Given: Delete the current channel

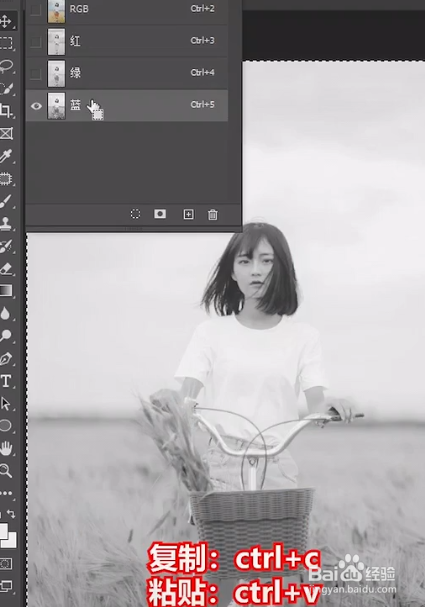Looking at the screenshot, I should tap(212, 214).
